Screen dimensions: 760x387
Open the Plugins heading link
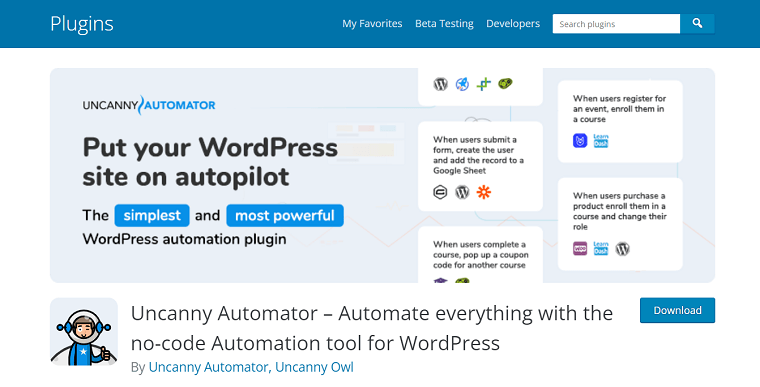82,24
